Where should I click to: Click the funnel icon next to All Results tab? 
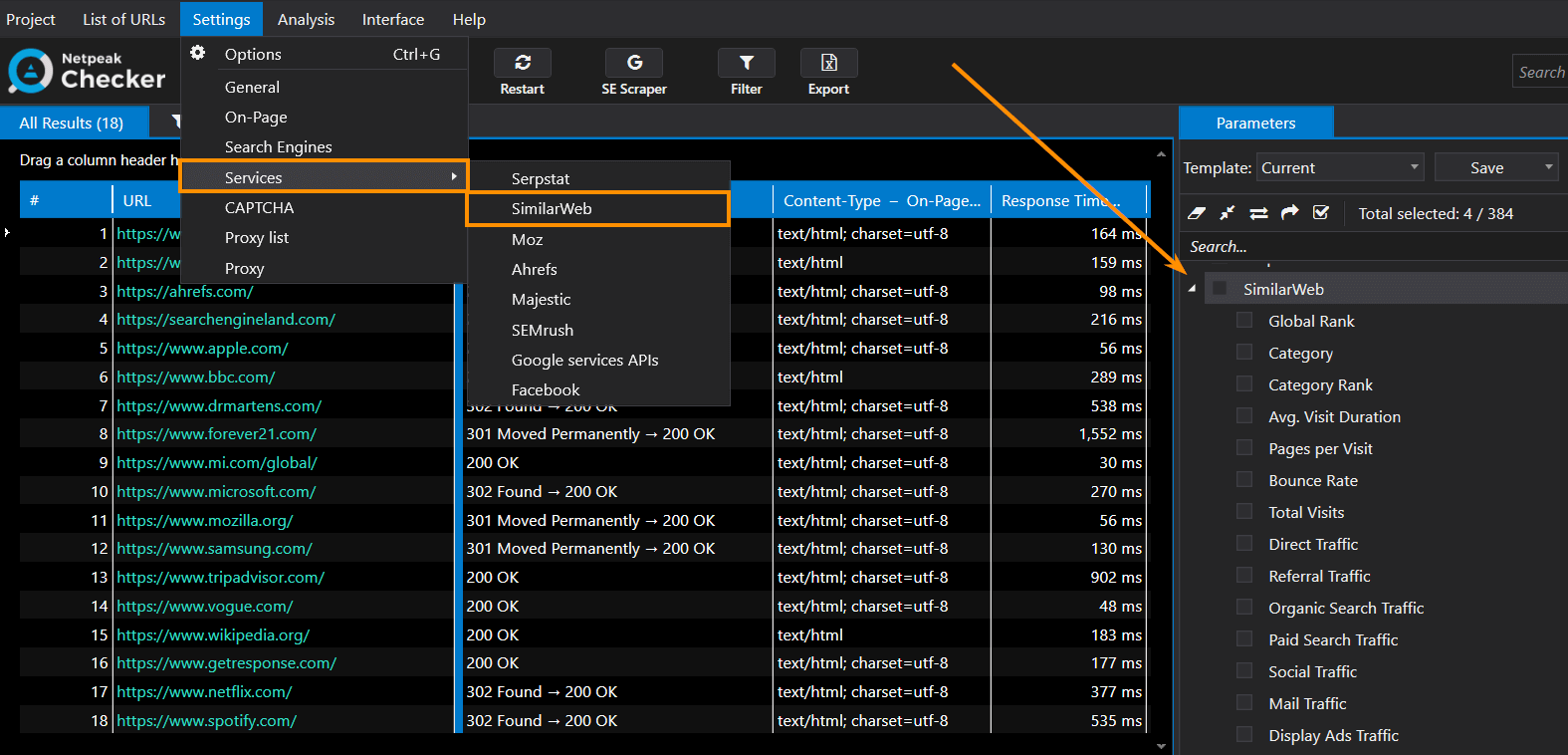coord(176,122)
